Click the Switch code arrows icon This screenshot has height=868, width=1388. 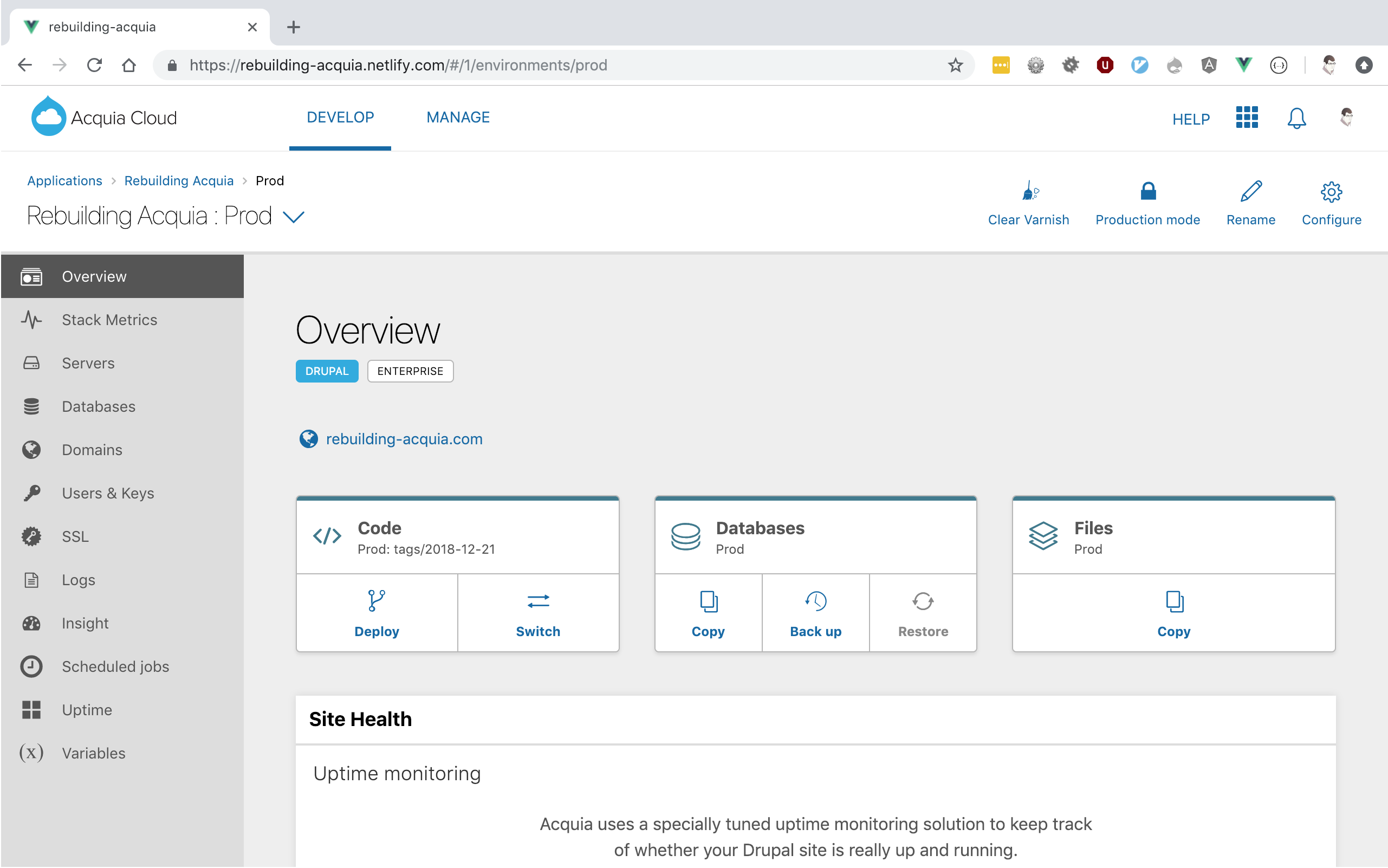click(x=538, y=601)
